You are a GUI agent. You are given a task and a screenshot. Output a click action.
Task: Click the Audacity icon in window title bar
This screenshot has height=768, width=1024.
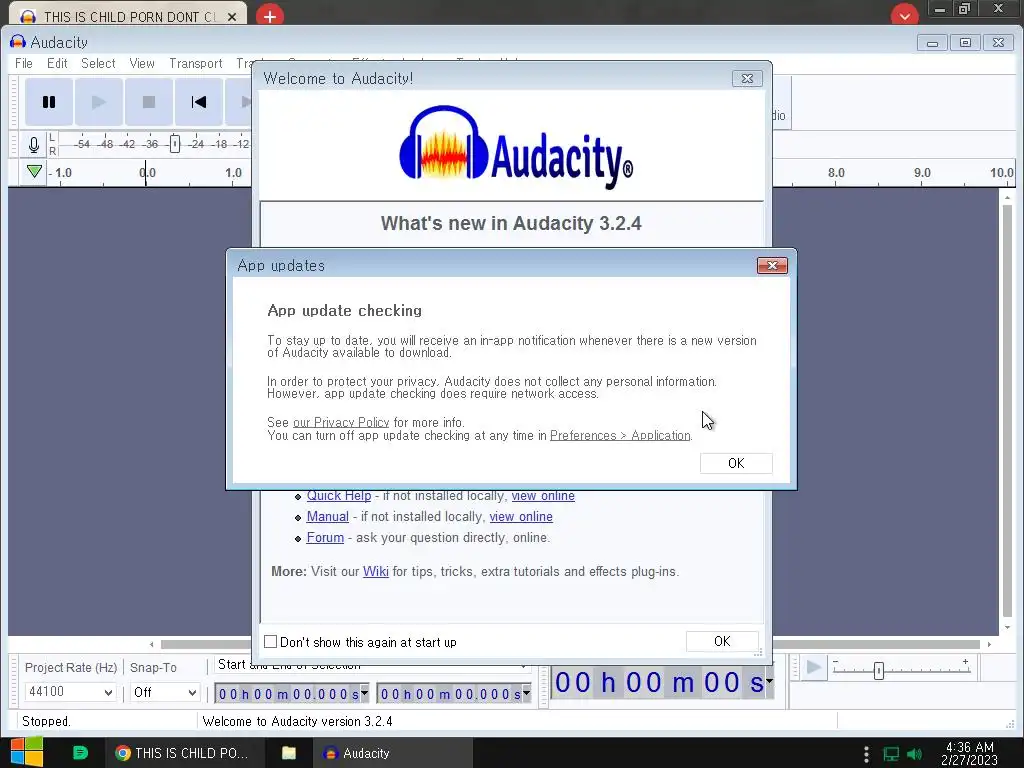pyautogui.click(x=18, y=42)
